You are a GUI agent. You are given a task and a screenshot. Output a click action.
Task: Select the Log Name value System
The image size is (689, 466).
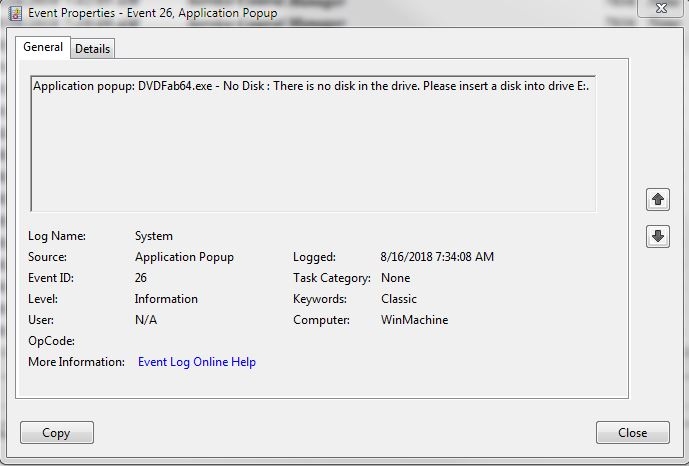(153, 236)
